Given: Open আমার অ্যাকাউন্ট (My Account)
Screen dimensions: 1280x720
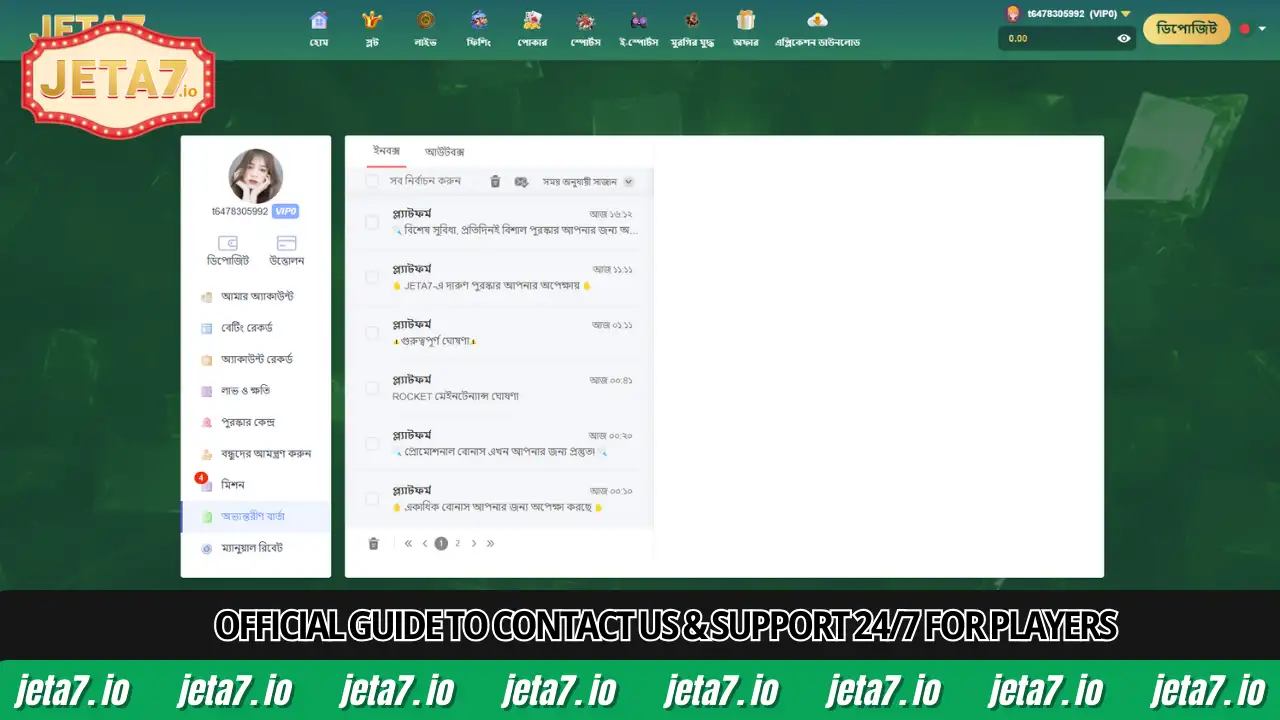Looking at the screenshot, I should pos(256,297).
